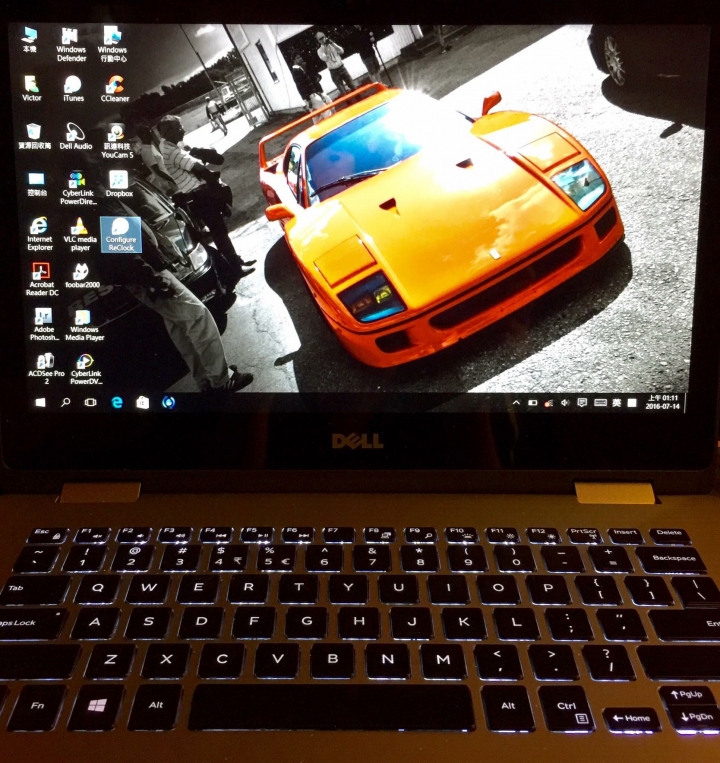Open the 本機 (This PC) desktop icon
The width and height of the screenshot is (720, 763).
pos(29,40)
